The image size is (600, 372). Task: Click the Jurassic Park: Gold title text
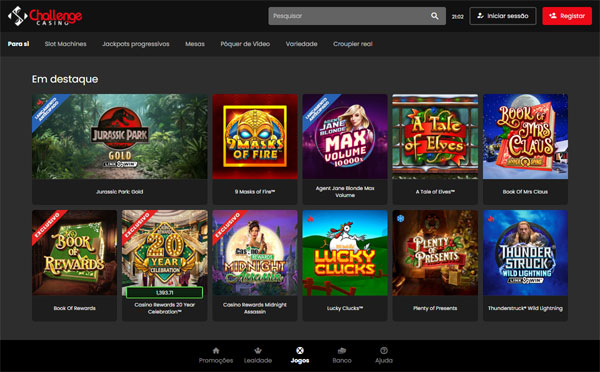coord(120,192)
